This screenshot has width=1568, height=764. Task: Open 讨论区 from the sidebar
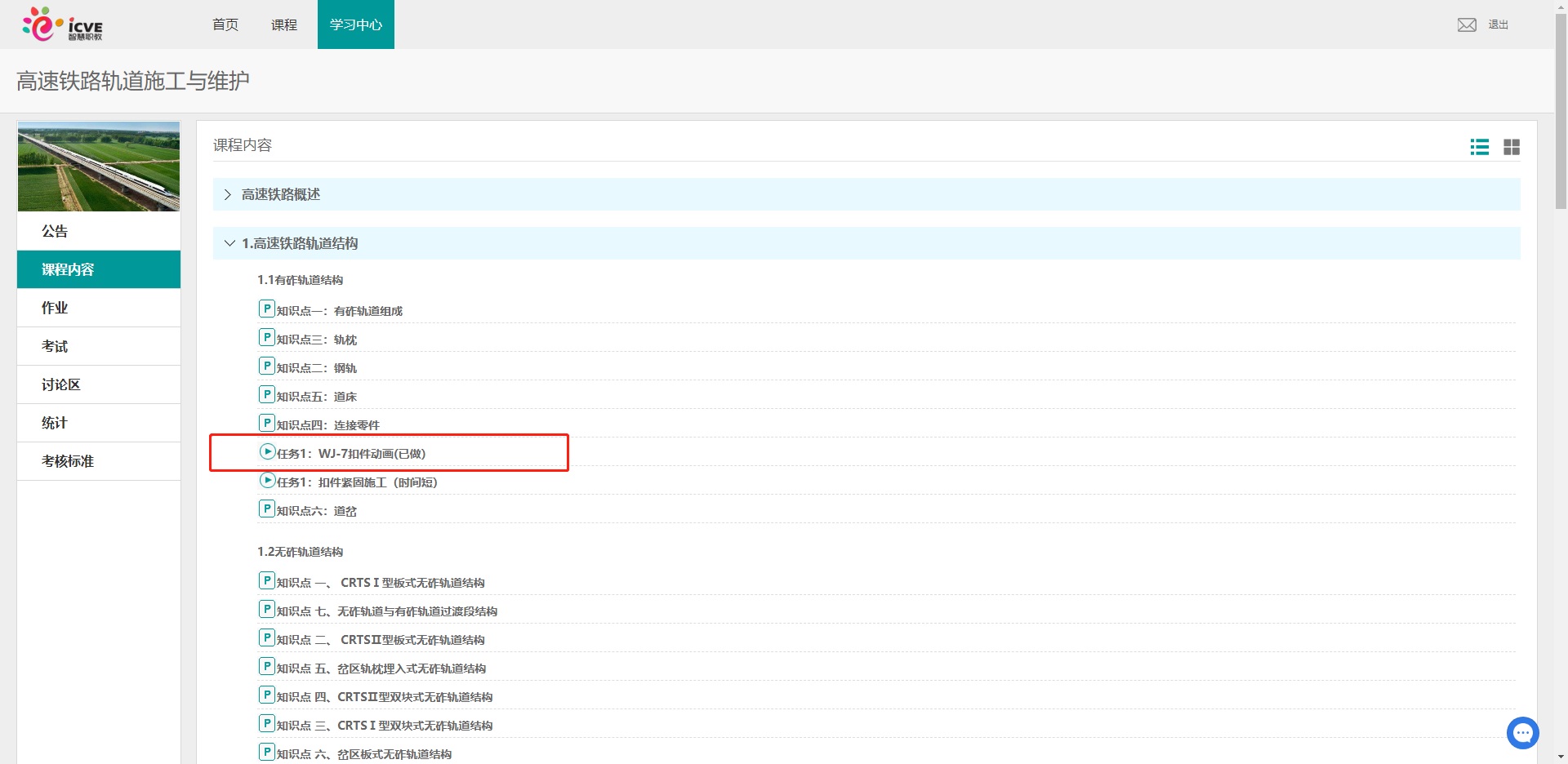[61, 384]
